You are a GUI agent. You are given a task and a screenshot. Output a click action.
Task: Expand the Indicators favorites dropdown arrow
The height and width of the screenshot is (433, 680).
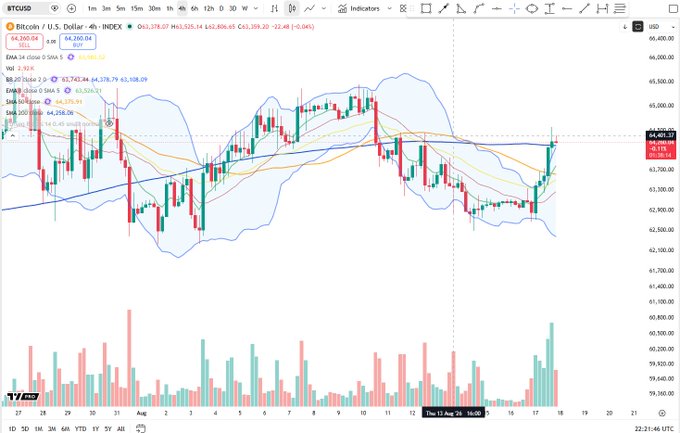[x=389, y=8]
